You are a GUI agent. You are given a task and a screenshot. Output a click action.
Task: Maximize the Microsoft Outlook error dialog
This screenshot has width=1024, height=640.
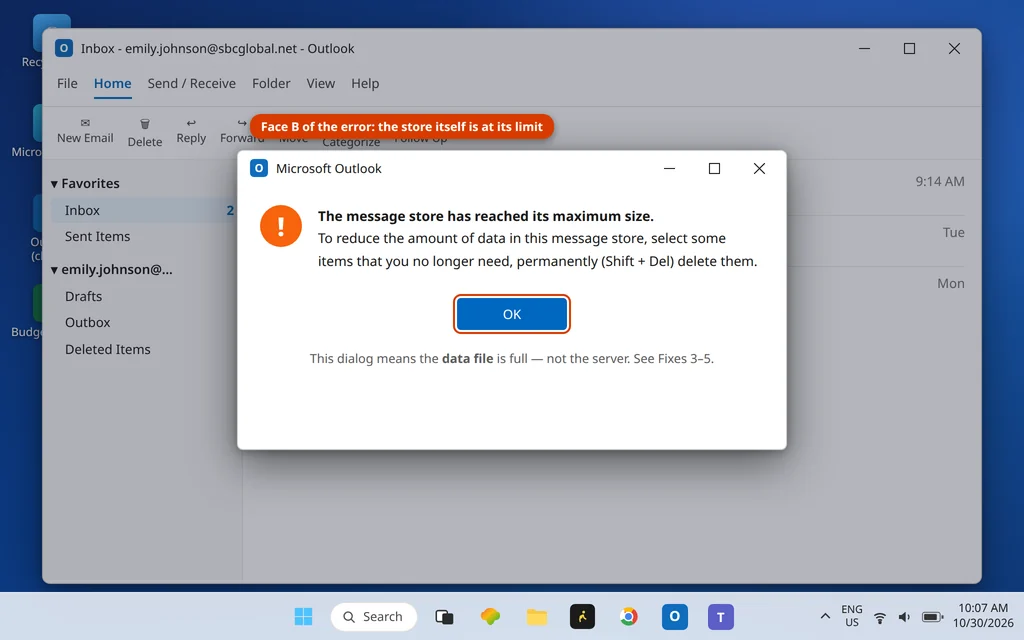(714, 168)
